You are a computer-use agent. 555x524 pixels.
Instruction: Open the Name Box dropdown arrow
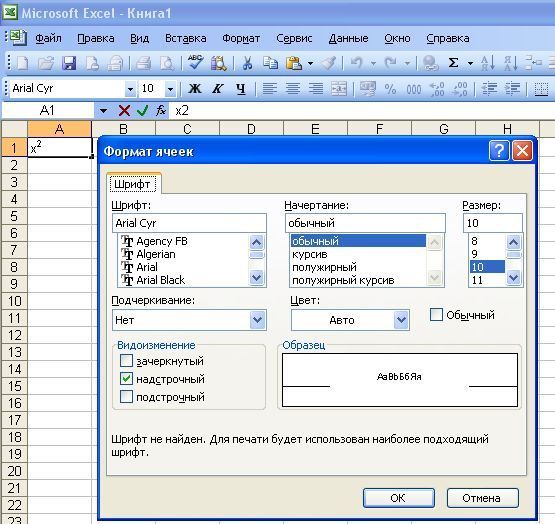pyautogui.click(x=103, y=111)
